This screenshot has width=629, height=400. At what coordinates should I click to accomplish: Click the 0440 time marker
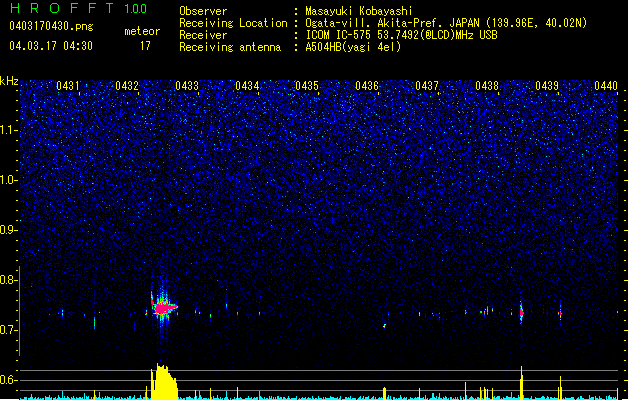(606, 86)
